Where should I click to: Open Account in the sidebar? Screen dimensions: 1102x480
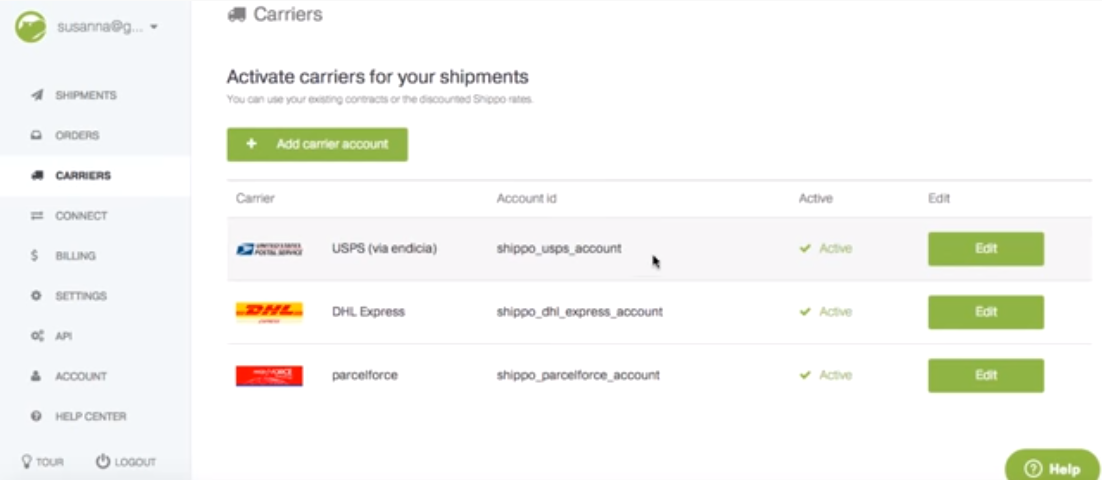(x=80, y=376)
